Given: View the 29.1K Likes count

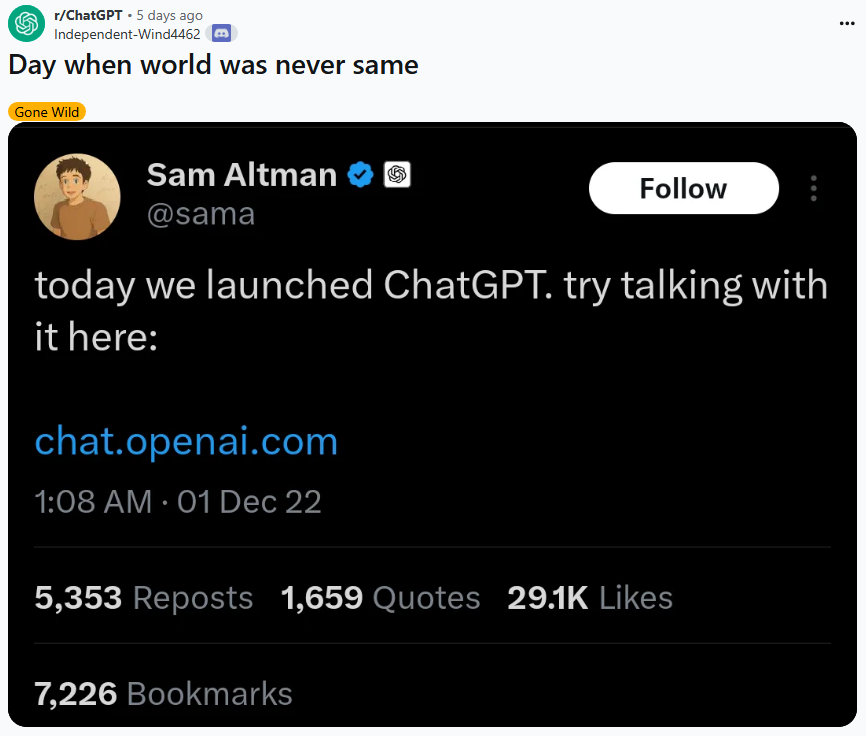Looking at the screenshot, I should coord(590,598).
